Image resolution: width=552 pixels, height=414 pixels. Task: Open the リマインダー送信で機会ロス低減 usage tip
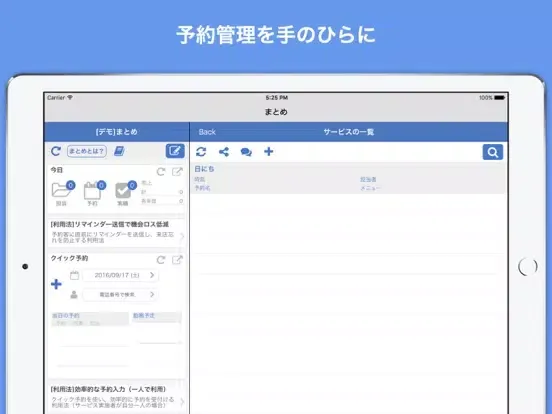pos(116,232)
